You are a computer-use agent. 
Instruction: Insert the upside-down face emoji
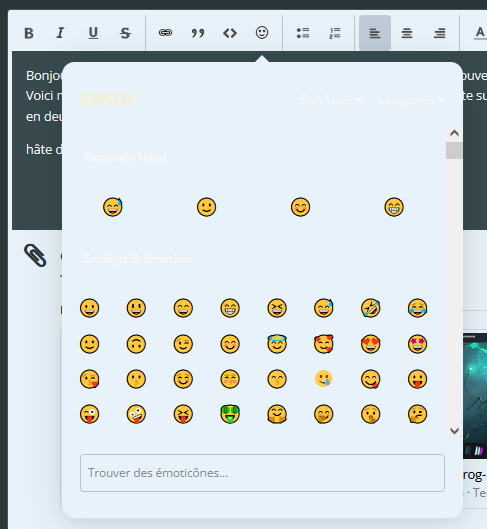(136, 344)
